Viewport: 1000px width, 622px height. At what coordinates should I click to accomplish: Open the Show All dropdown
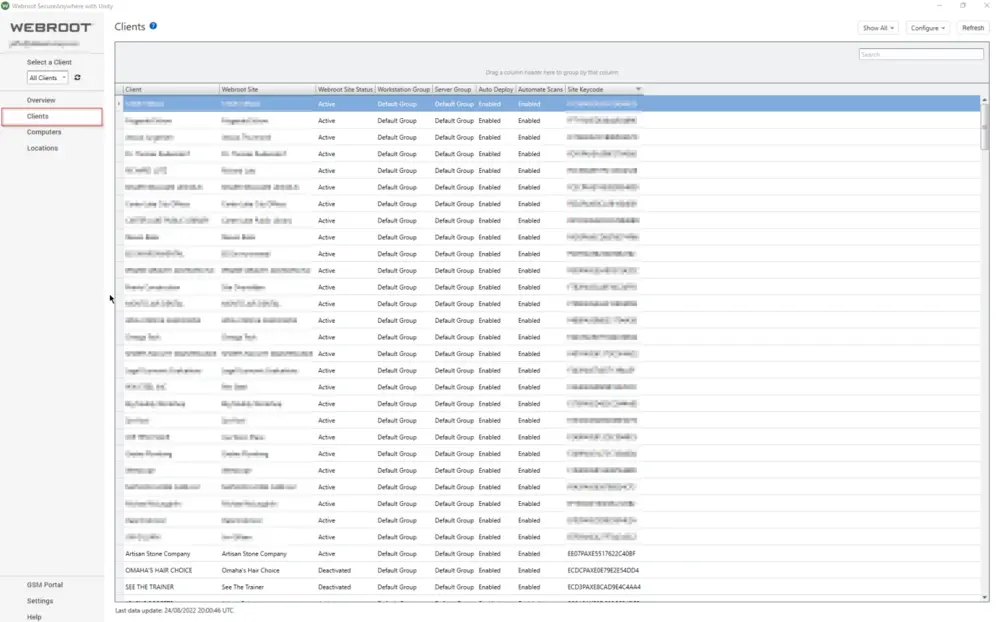point(878,28)
